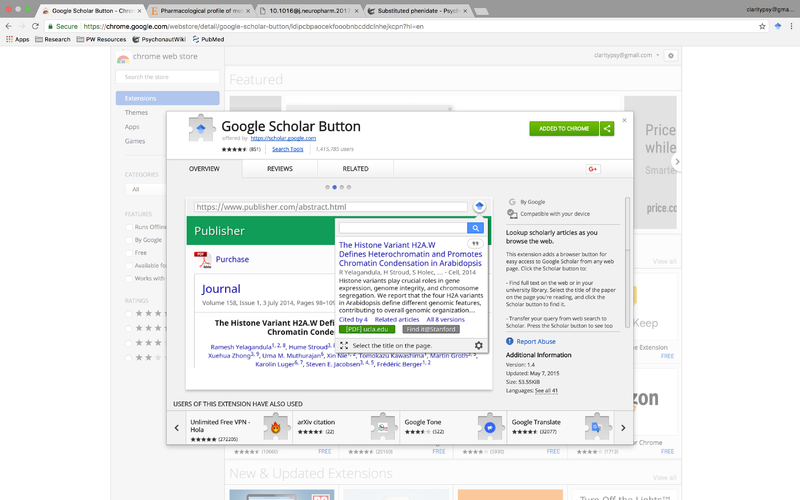Image resolution: width=800 pixels, height=500 pixels.
Task: Click the share icon beside Added to Chrome
Action: point(607,128)
